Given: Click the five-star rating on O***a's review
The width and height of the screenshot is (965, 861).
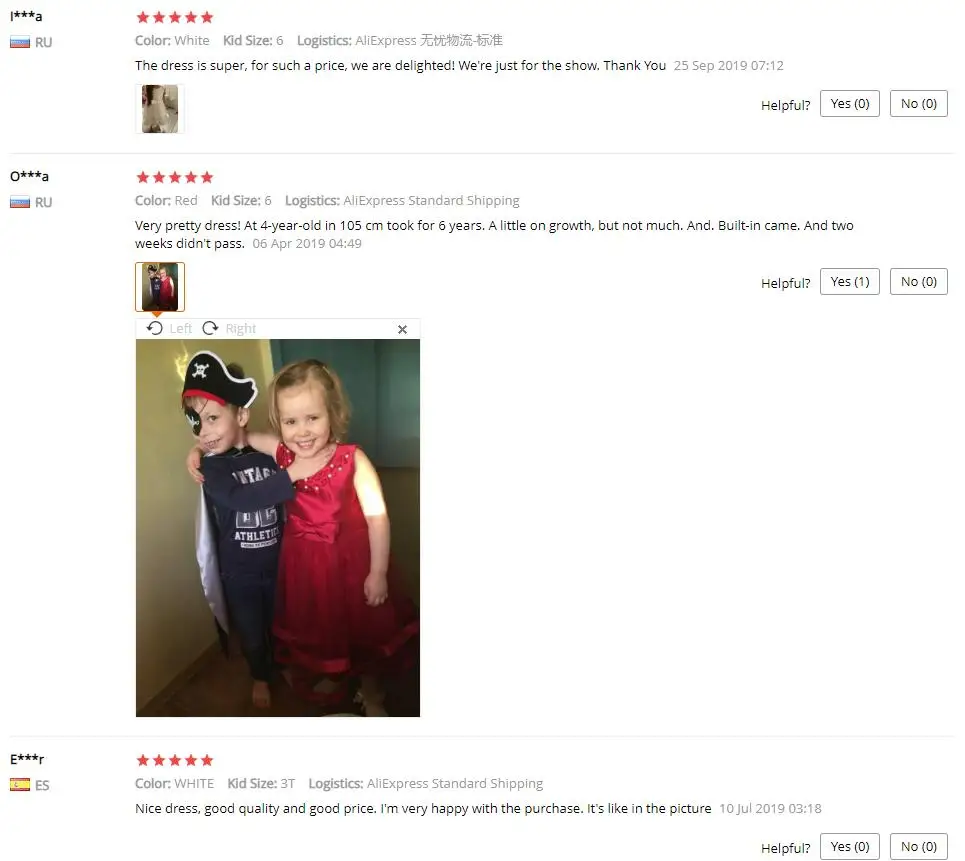Looking at the screenshot, I should [175, 177].
